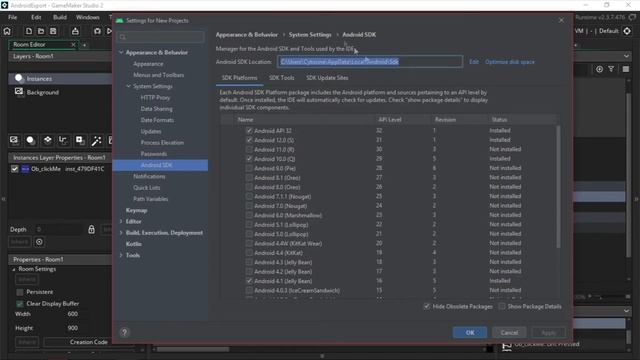Click horizontal scrollbar below room editor
This screenshot has width=640, height=360.
click(193, 349)
